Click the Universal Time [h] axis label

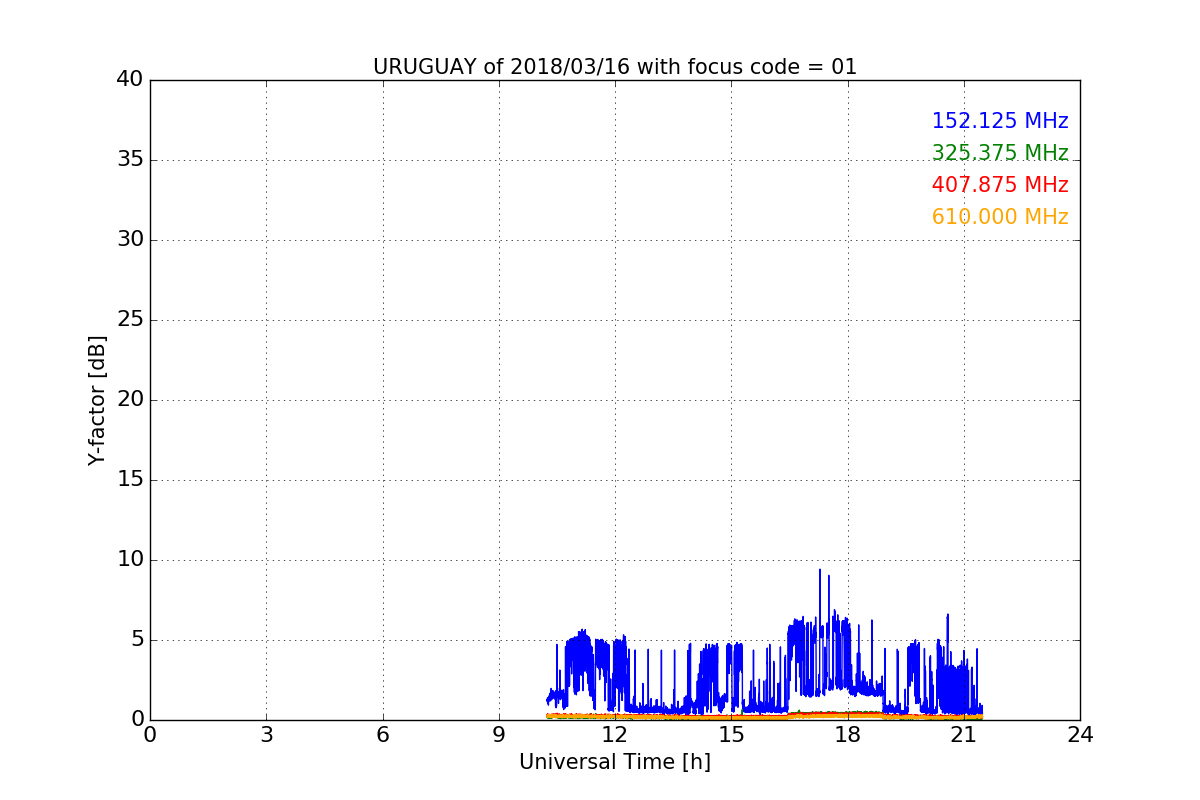coord(615,762)
